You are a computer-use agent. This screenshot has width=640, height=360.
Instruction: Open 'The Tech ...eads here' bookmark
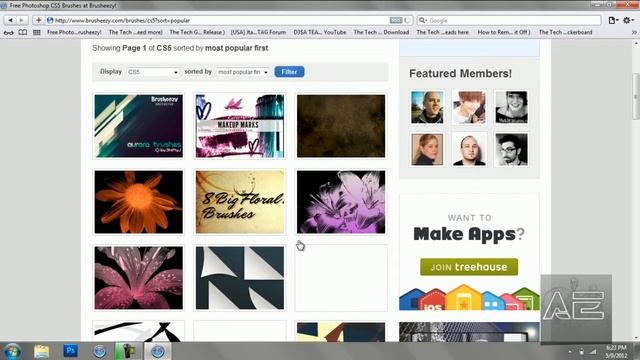point(442,32)
